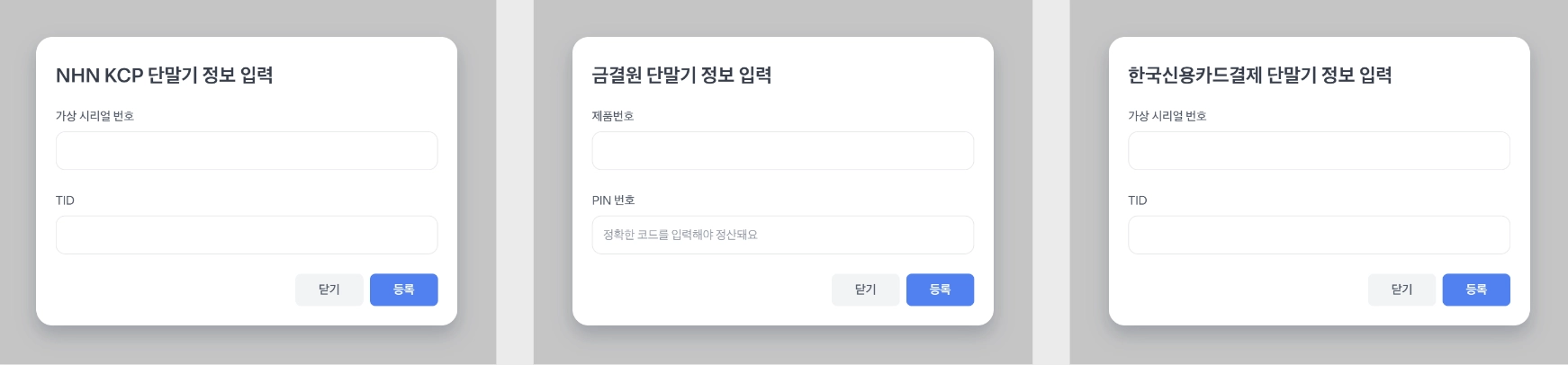Click 가상 시리얼 번호 input in 한국신용카드결제 dialog

[1319, 151]
